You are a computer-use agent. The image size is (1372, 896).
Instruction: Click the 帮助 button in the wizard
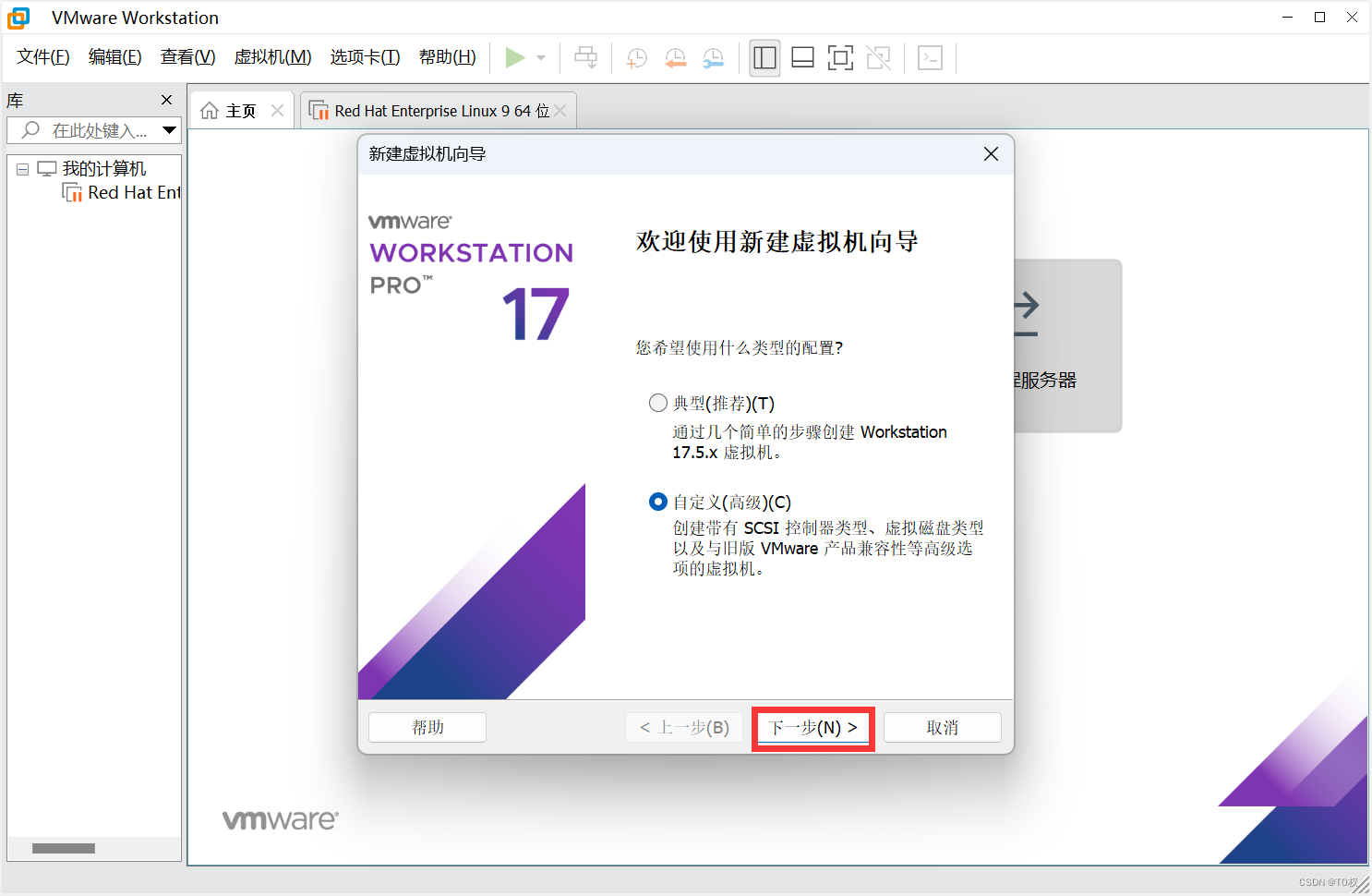coord(427,727)
